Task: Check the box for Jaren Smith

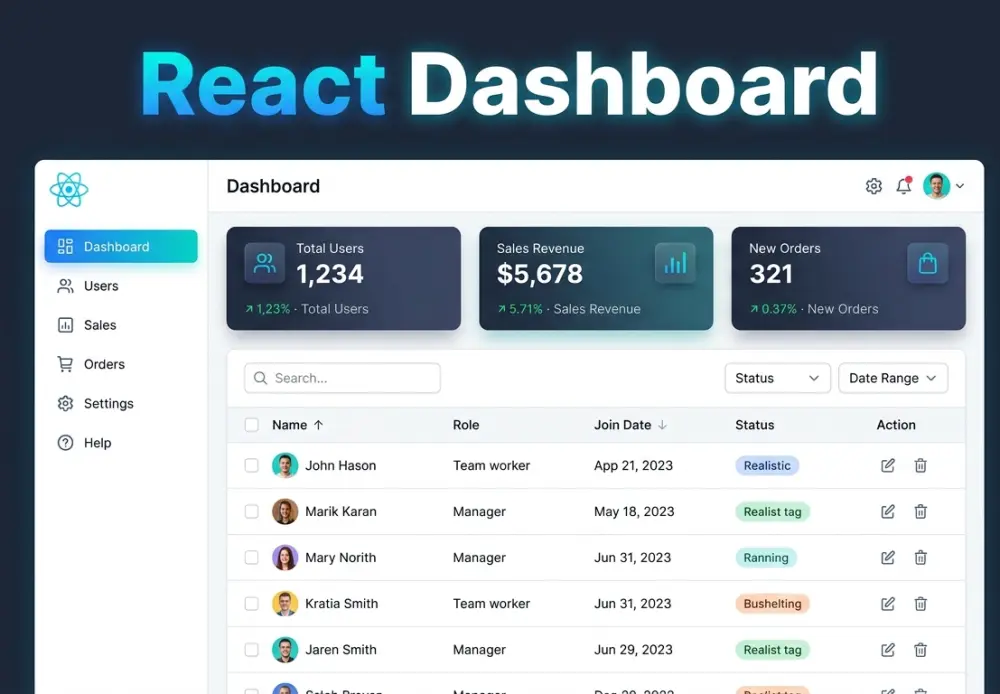Action: click(x=252, y=649)
